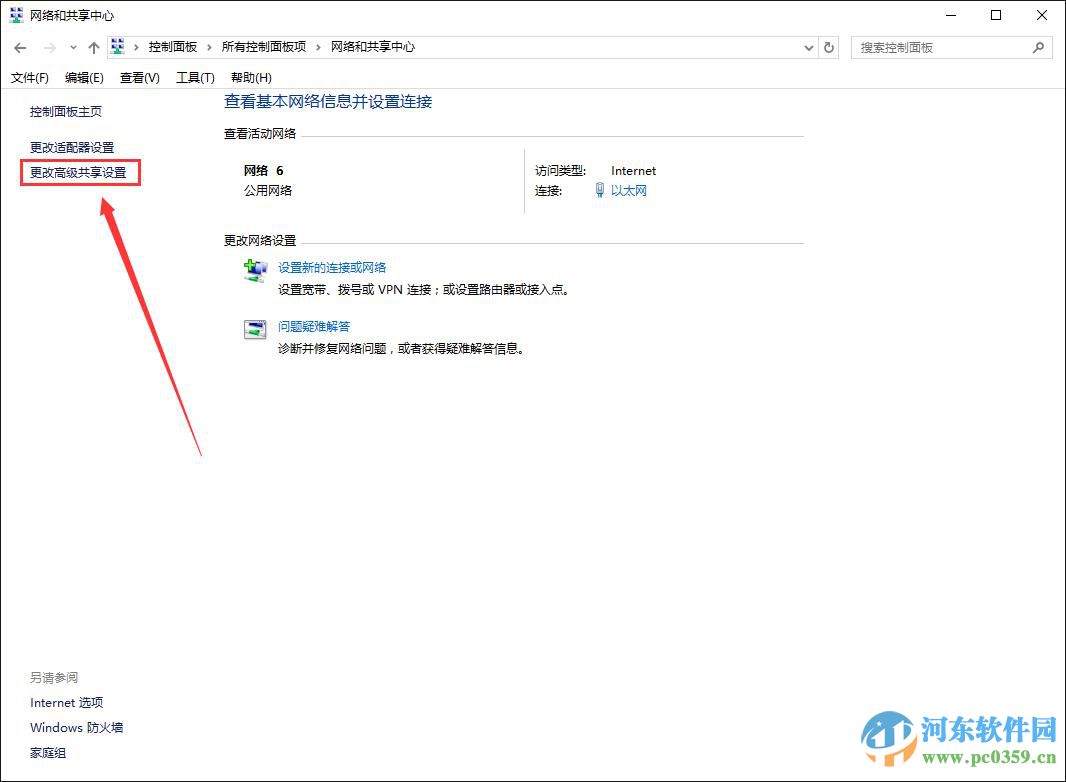The image size is (1066, 782).
Task: Click the back navigation arrow
Action: (x=20, y=46)
